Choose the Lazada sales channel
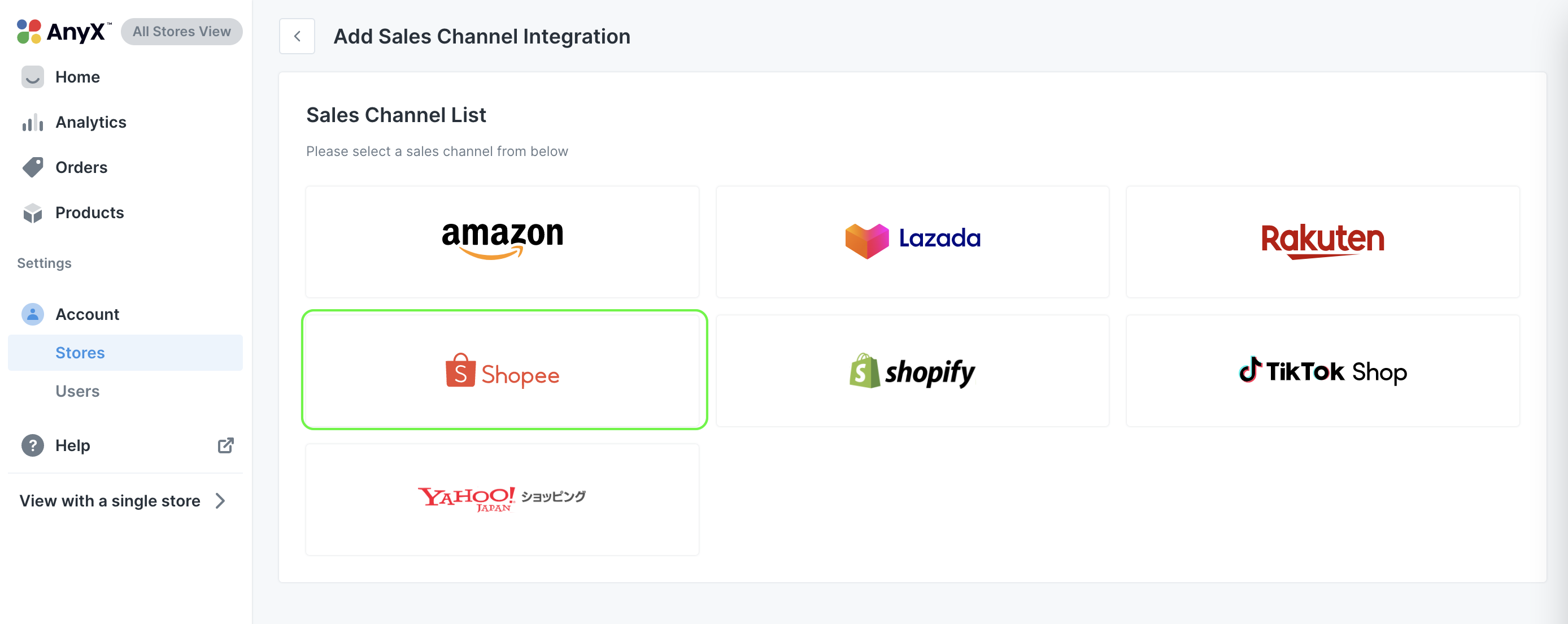The width and height of the screenshot is (1568, 624). 912,242
